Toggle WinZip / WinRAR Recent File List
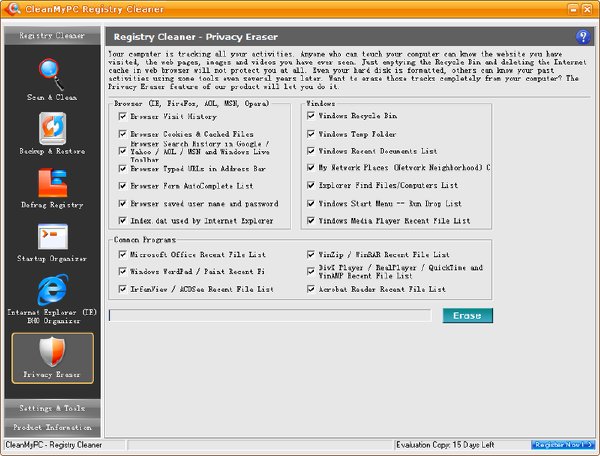 coord(311,254)
